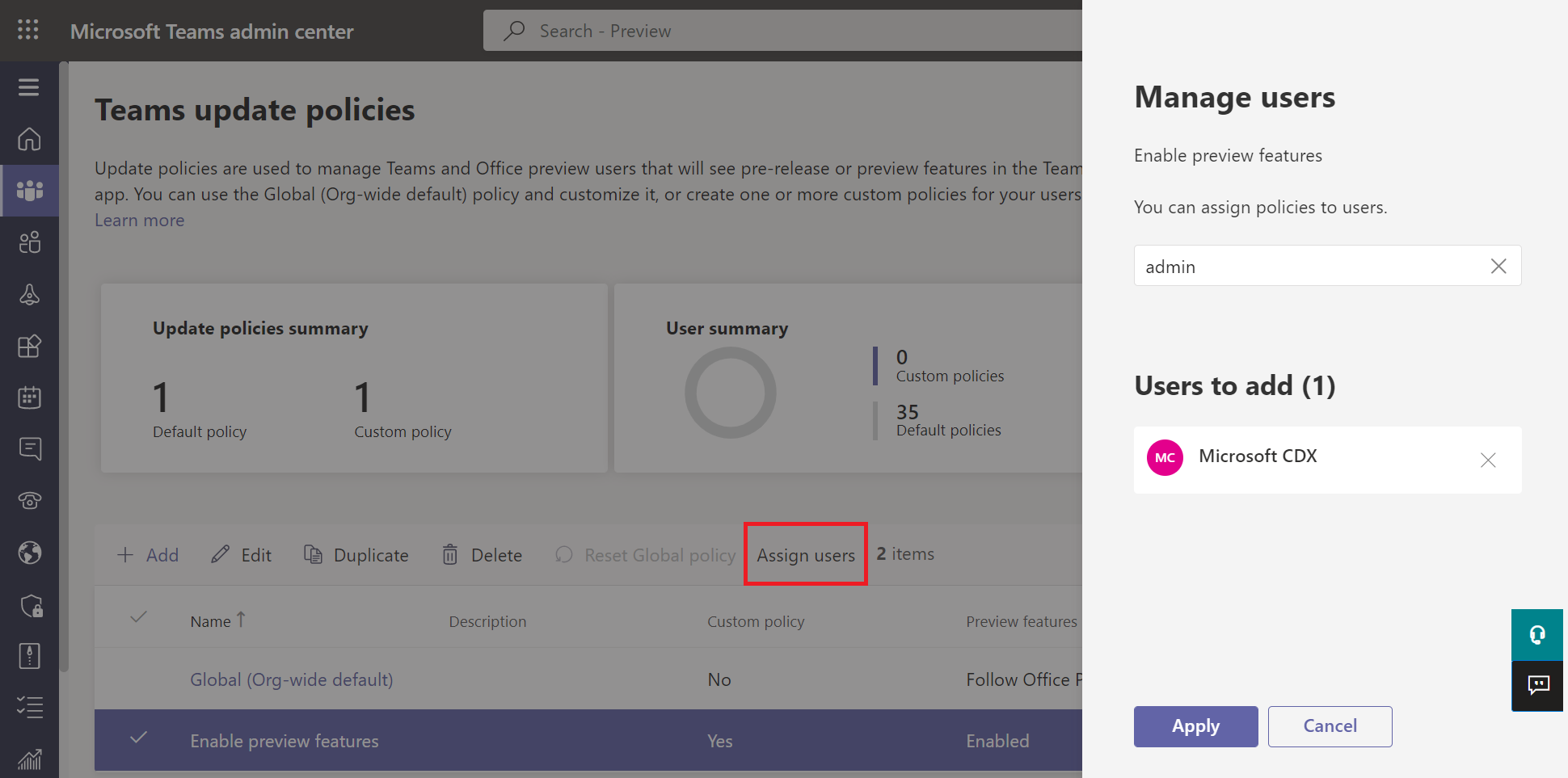Click the Search - Preview box
The height and width of the screenshot is (778, 1568).
[x=782, y=31]
